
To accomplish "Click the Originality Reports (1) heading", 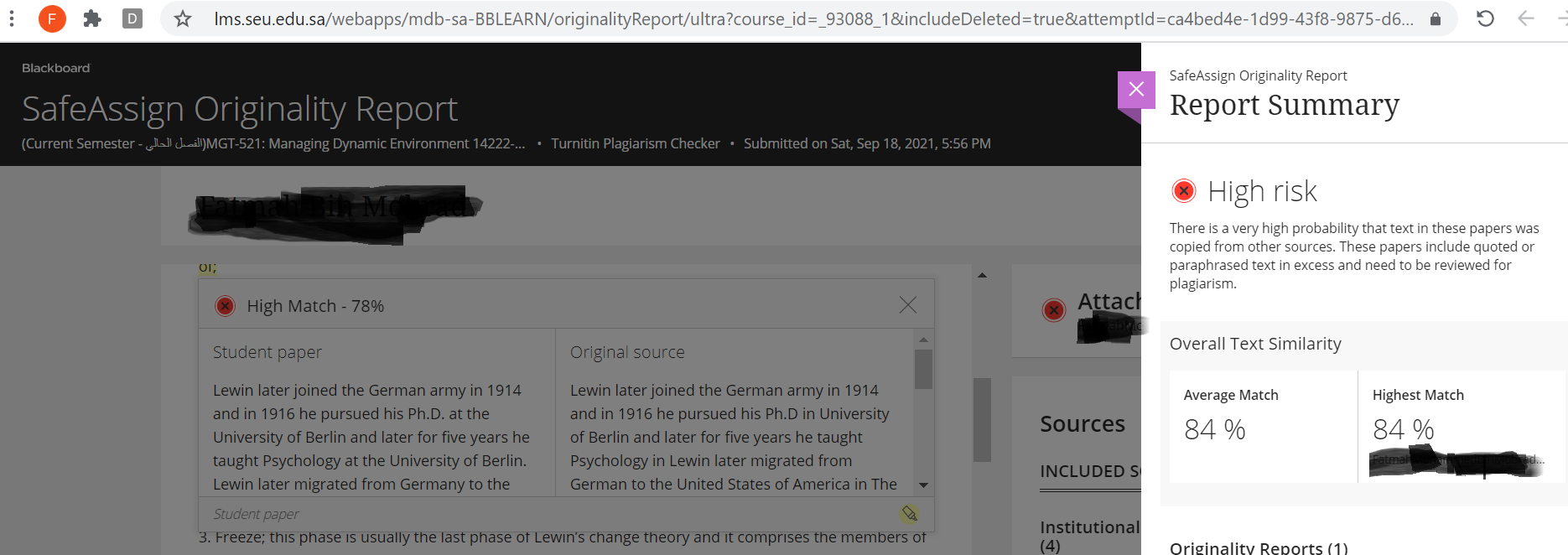I will 1259,547.
